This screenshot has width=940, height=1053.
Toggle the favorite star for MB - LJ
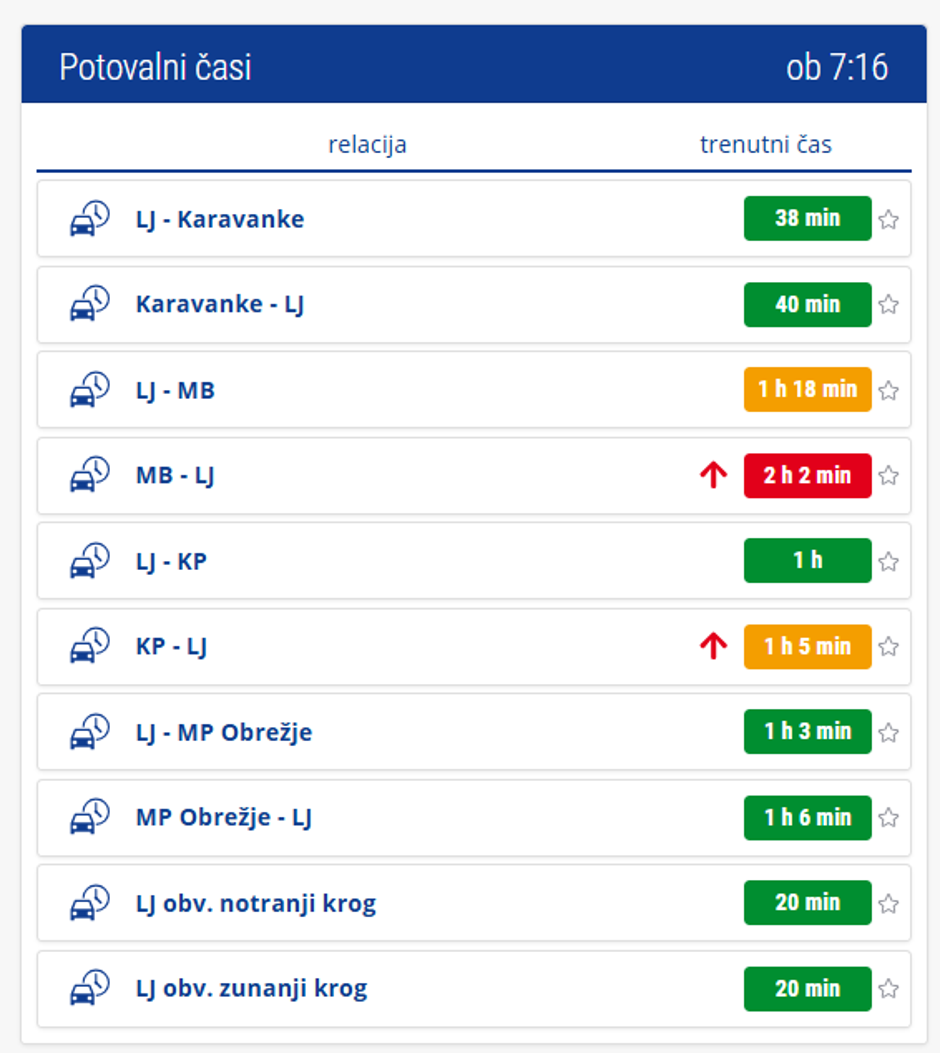point(888,476)
